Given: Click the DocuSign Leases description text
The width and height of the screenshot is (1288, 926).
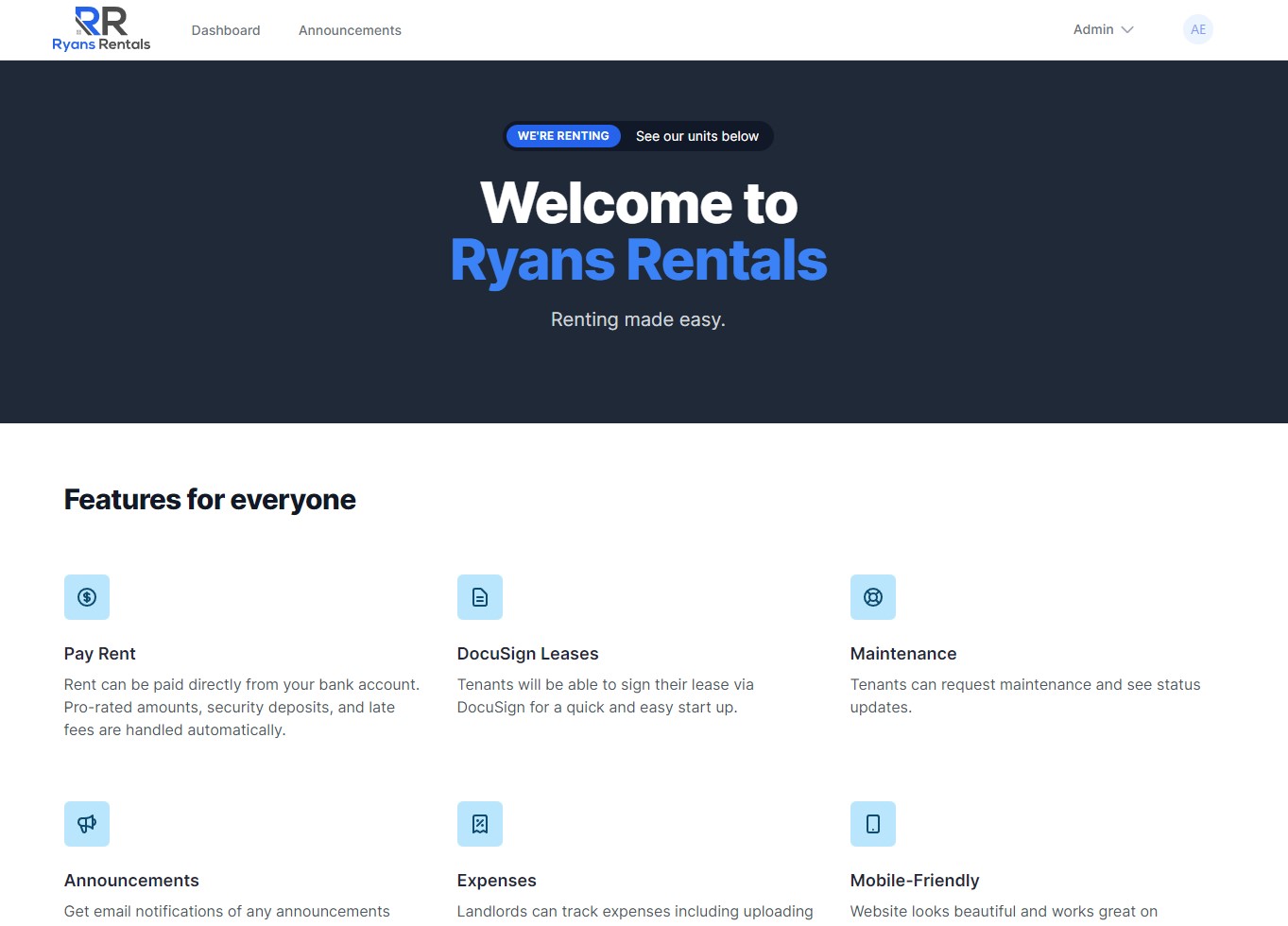Looking at the screenshot, I should 606,695.
